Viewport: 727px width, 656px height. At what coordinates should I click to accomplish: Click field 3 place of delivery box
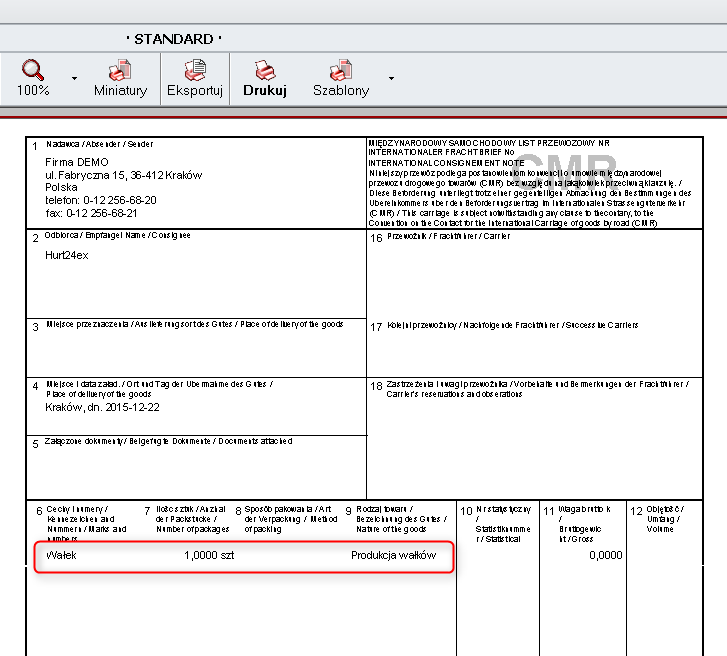[x=195, y=350]
